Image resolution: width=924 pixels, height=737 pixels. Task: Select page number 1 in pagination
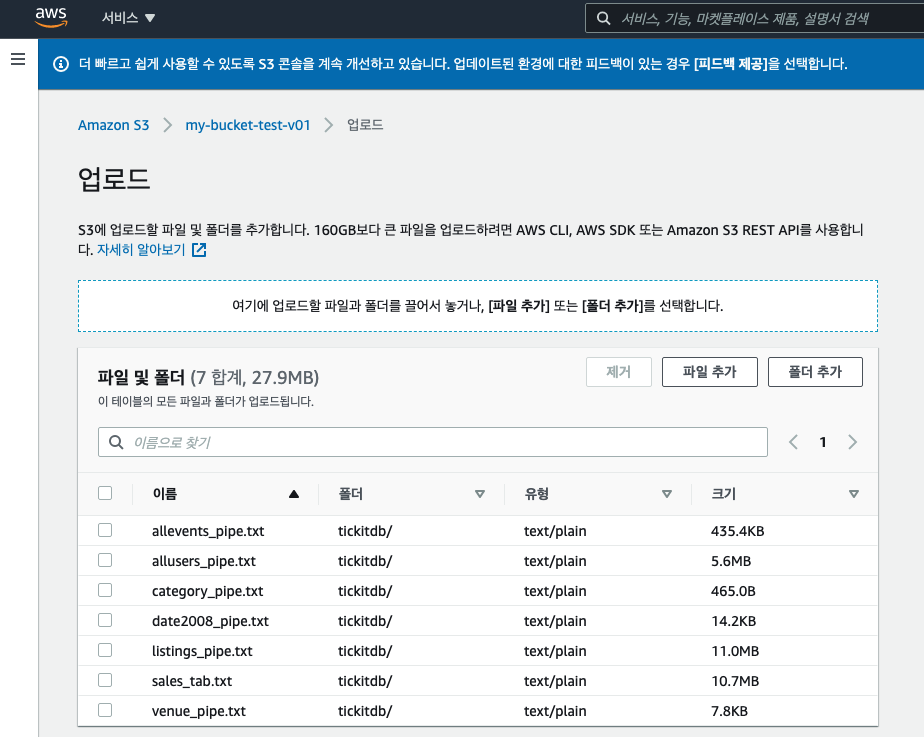(823, 442)
